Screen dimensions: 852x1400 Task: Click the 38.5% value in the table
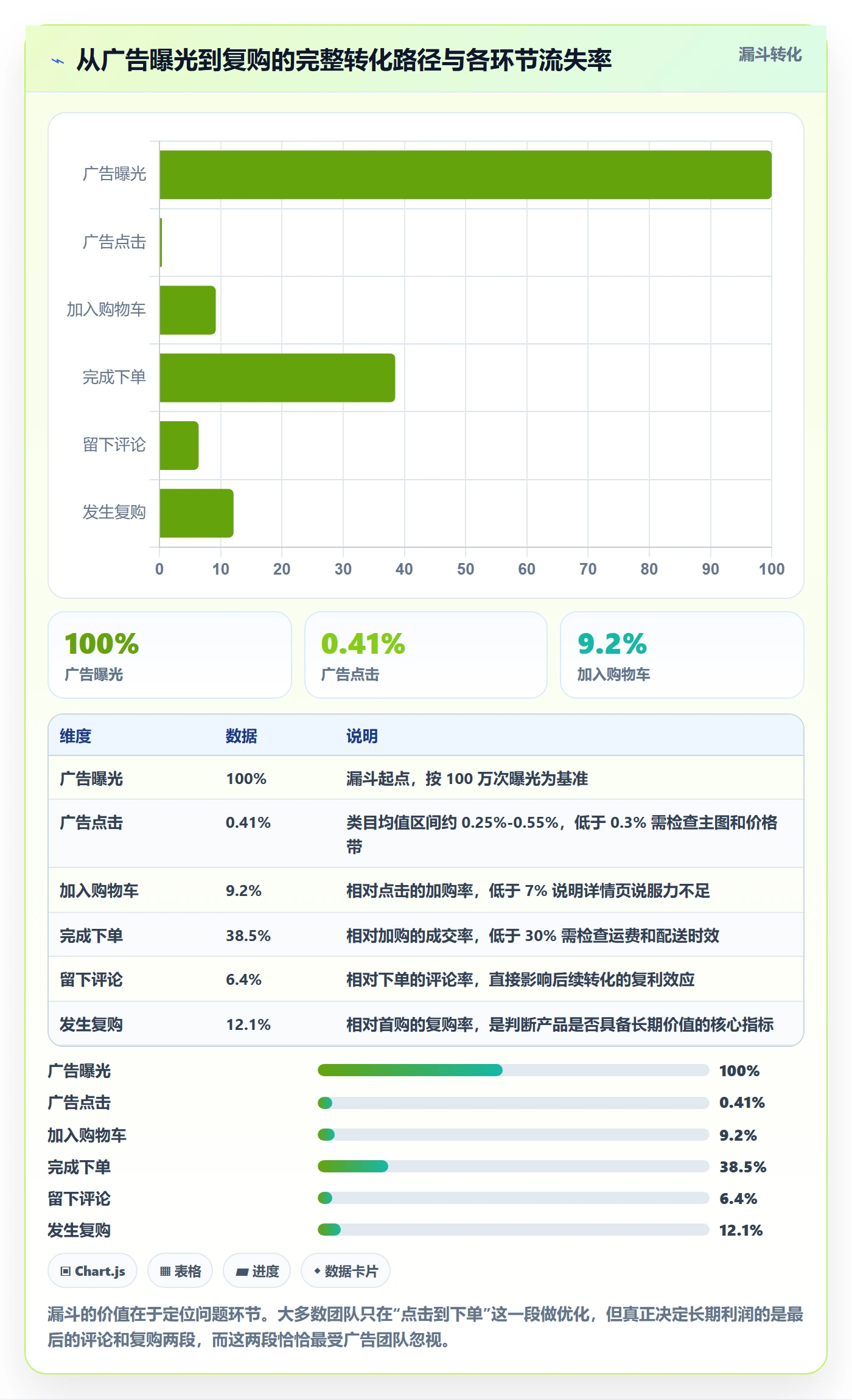coord(248,936)
